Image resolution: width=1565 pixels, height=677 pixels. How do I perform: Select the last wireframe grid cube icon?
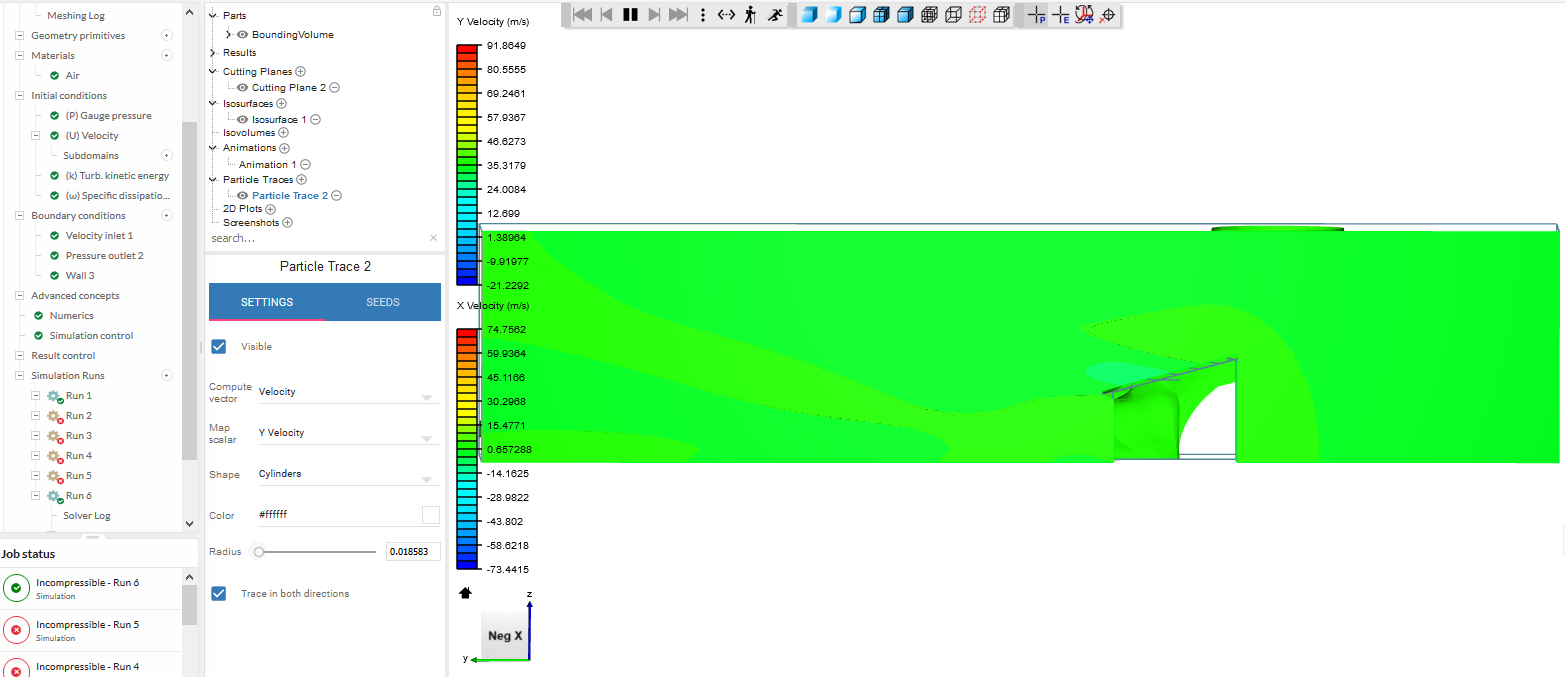(x=1001, y=15)
